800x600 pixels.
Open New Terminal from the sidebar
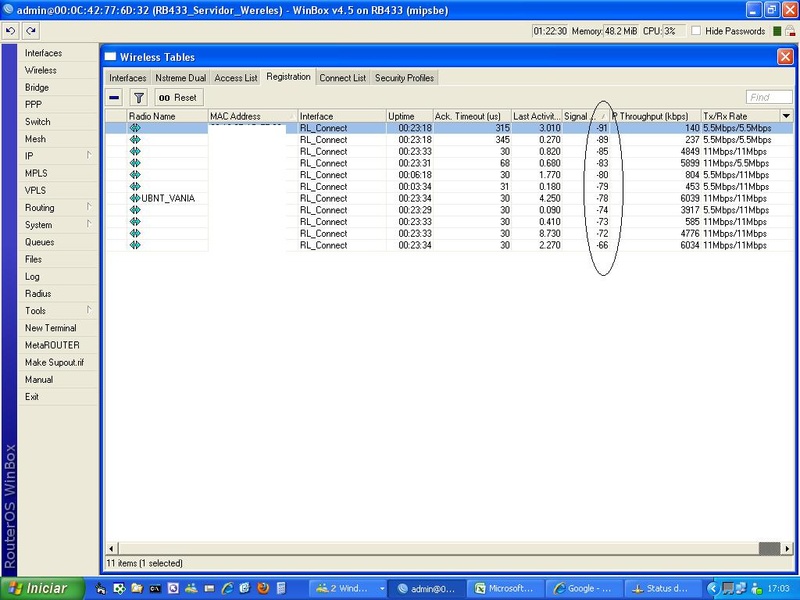(51, 328)
